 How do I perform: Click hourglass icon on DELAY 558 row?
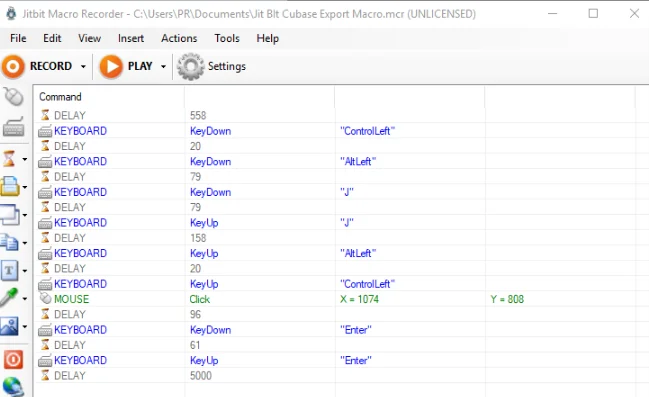(x=45, y=115)
